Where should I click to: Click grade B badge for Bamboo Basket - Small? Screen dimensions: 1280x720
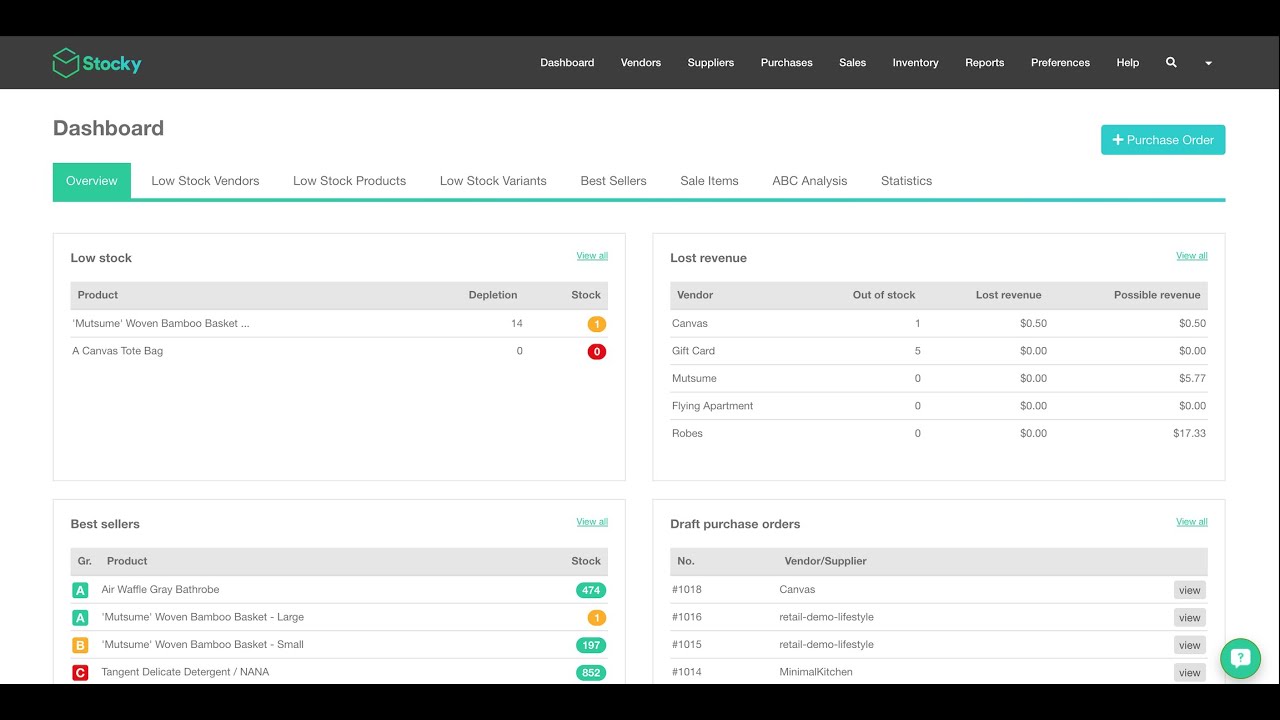pos(81,645)
